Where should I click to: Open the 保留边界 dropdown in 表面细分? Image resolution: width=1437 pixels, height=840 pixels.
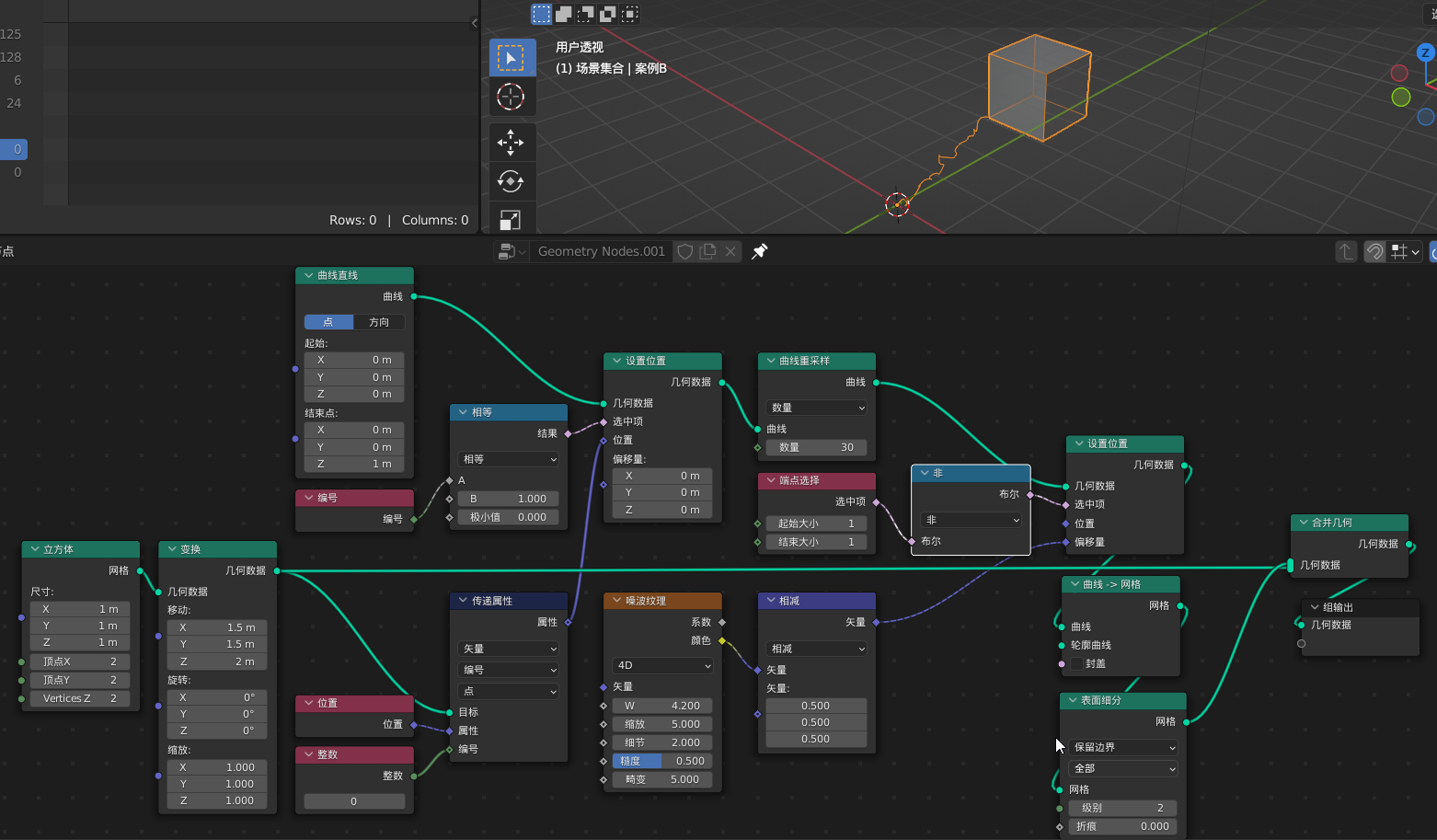tap(1122, 747)
